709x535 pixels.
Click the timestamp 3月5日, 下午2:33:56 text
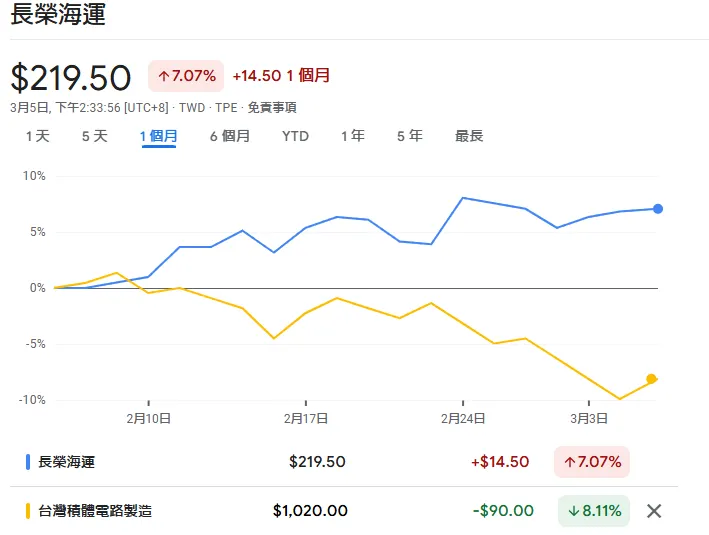(66, 108)
